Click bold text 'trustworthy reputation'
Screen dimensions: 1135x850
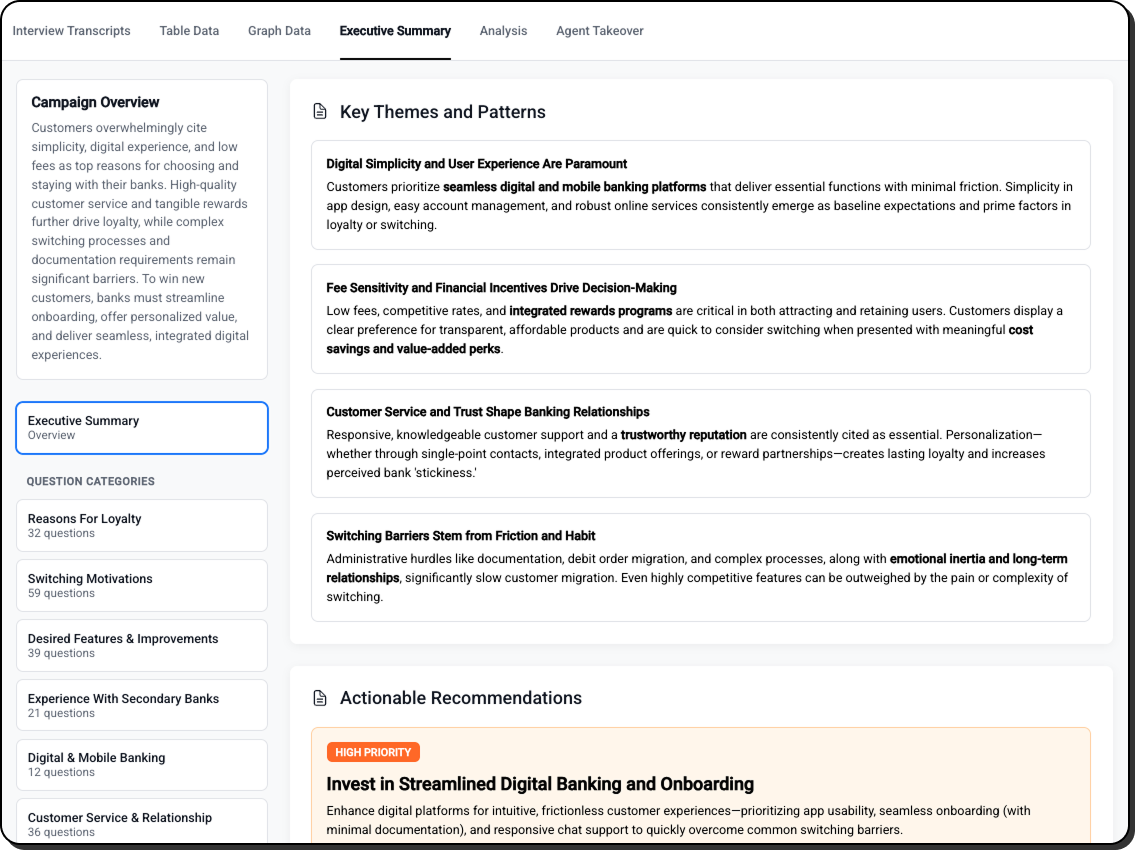683,435
